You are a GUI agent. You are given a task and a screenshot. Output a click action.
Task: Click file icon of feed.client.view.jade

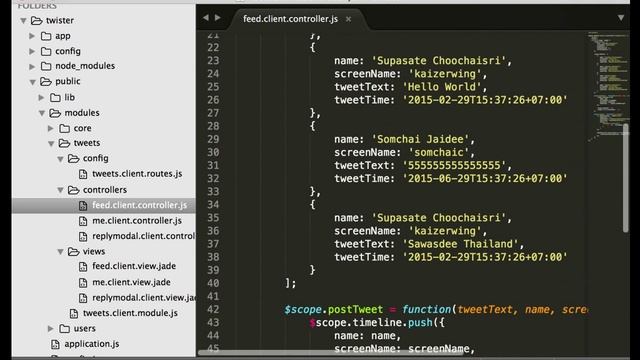[83, 267]
